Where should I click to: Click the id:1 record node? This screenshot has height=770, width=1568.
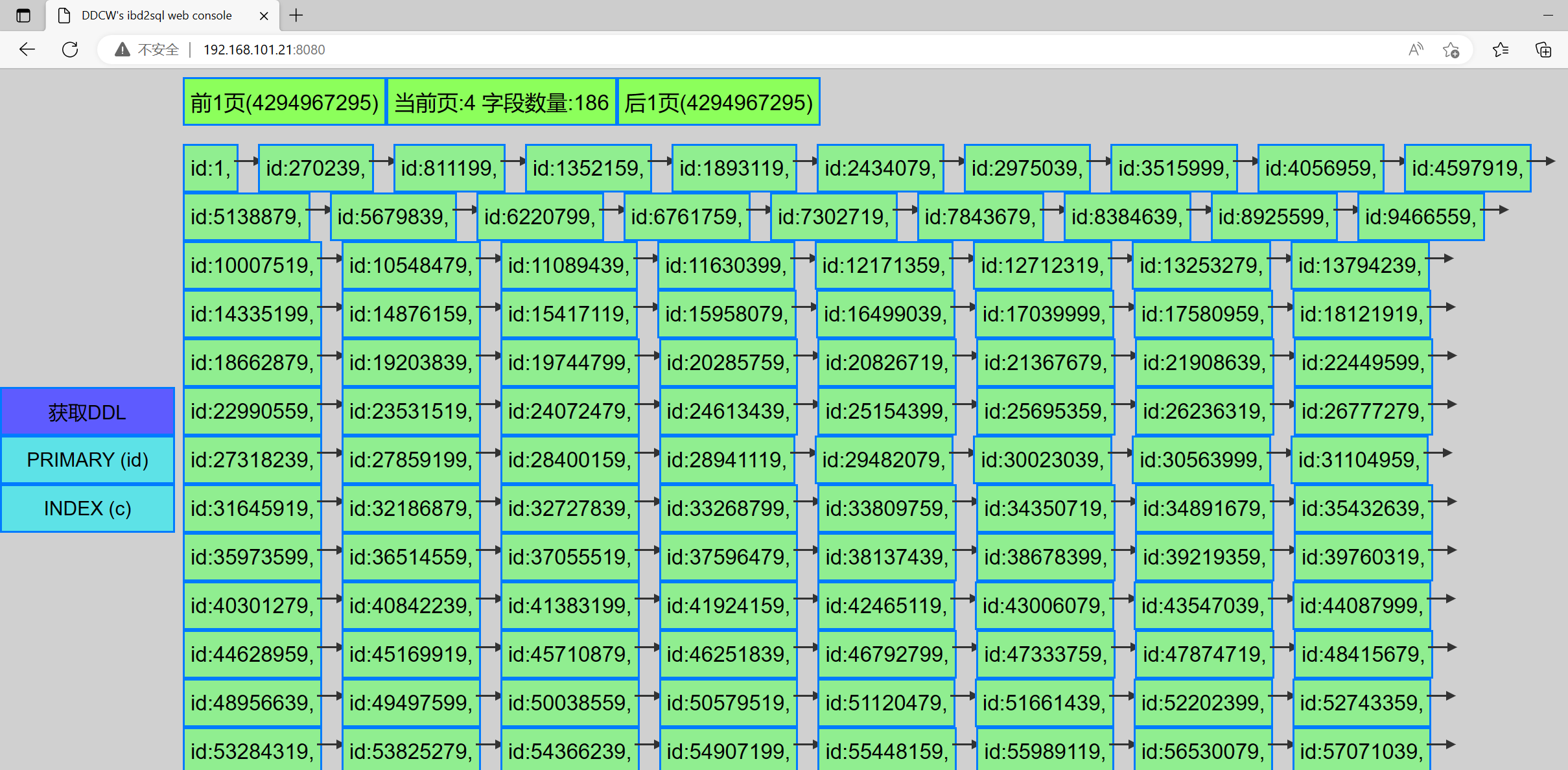[x=210, y=169]
